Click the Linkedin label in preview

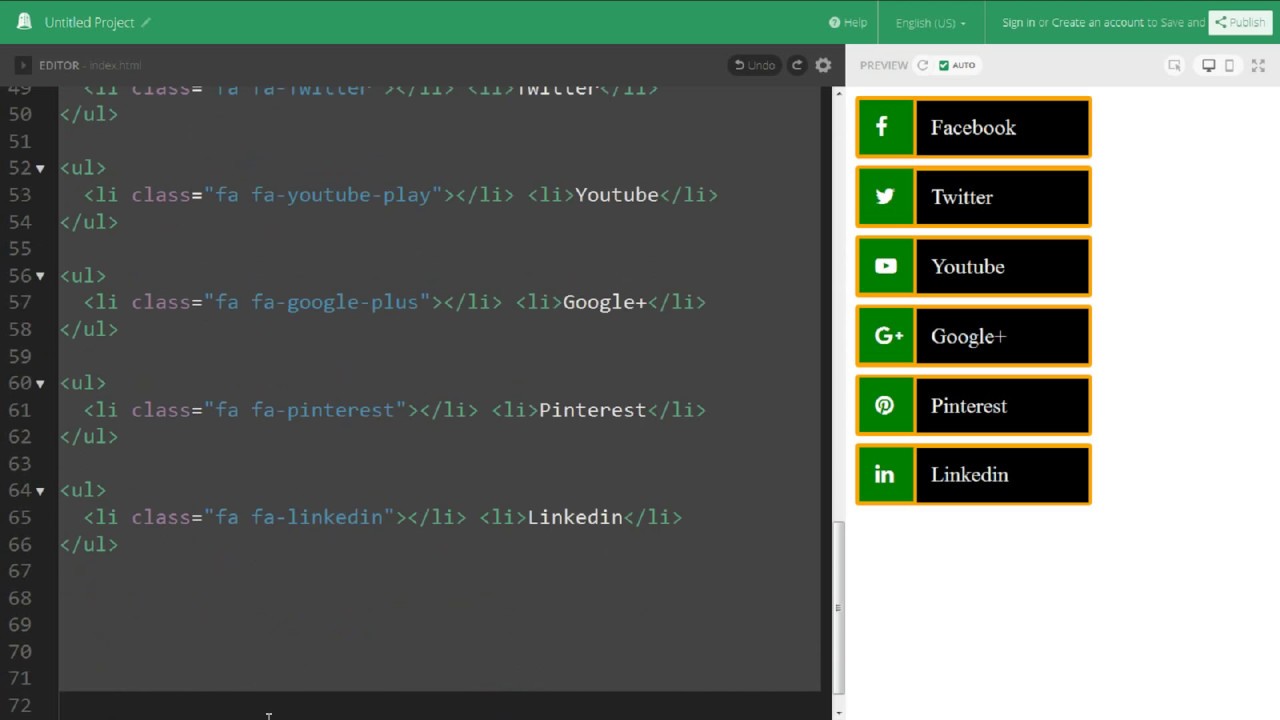[x=969, y=474]
